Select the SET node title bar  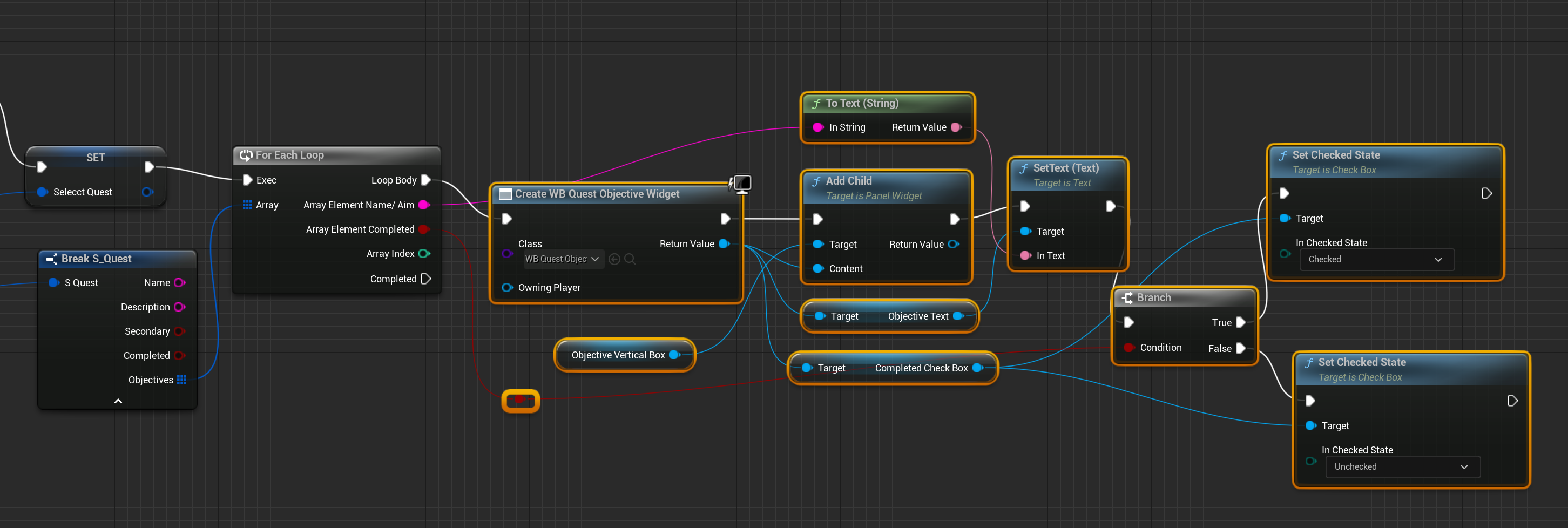[95, 158]
